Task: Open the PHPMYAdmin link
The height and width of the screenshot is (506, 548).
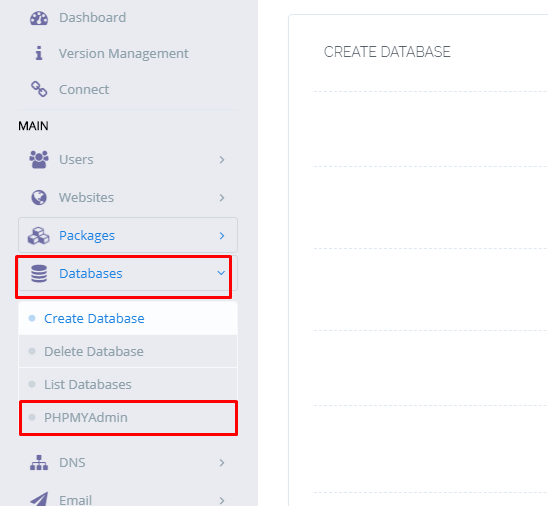Action: click(x=128, y=417)
